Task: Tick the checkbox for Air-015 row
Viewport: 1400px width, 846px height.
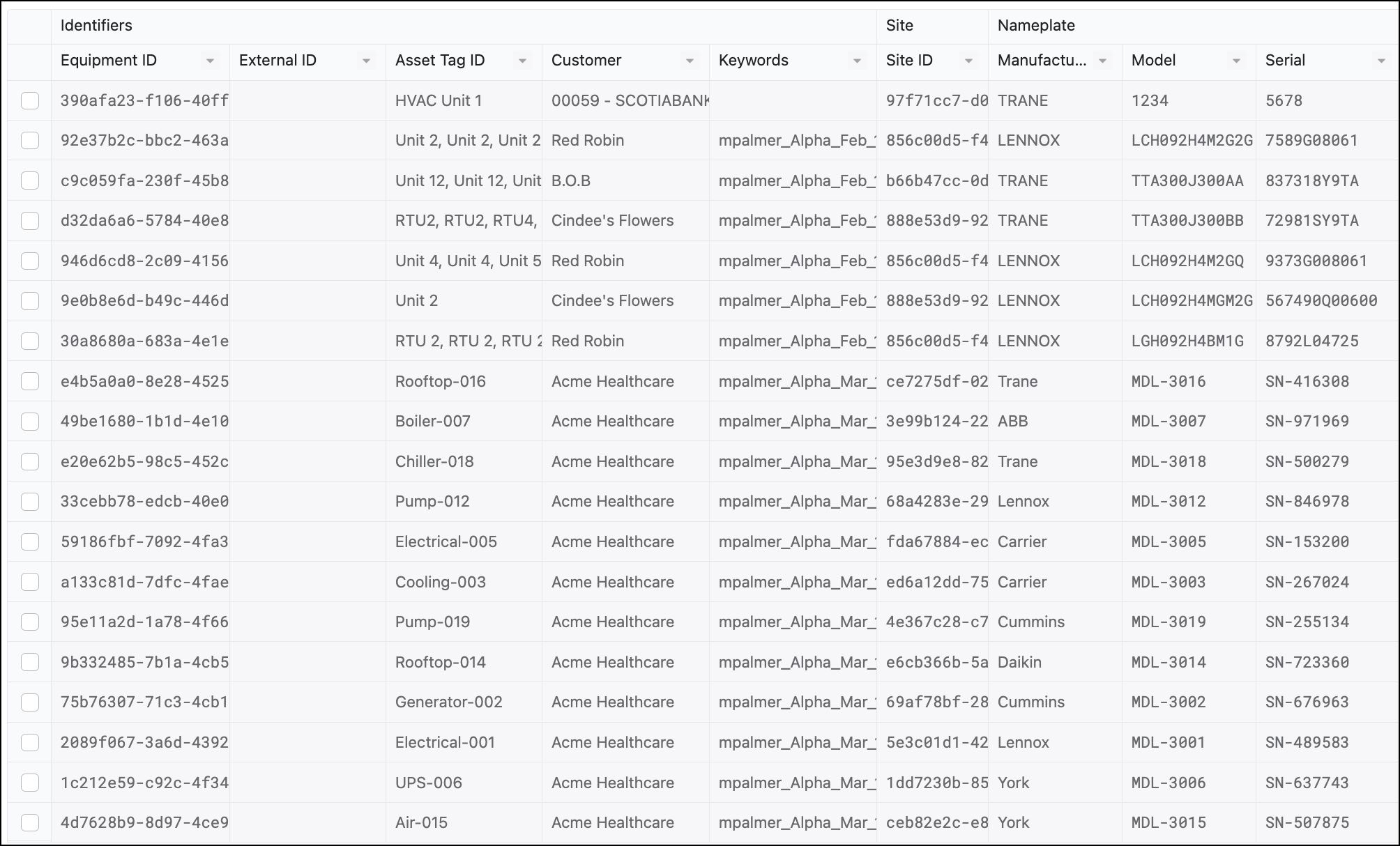Action: click(x=30, y=822)
